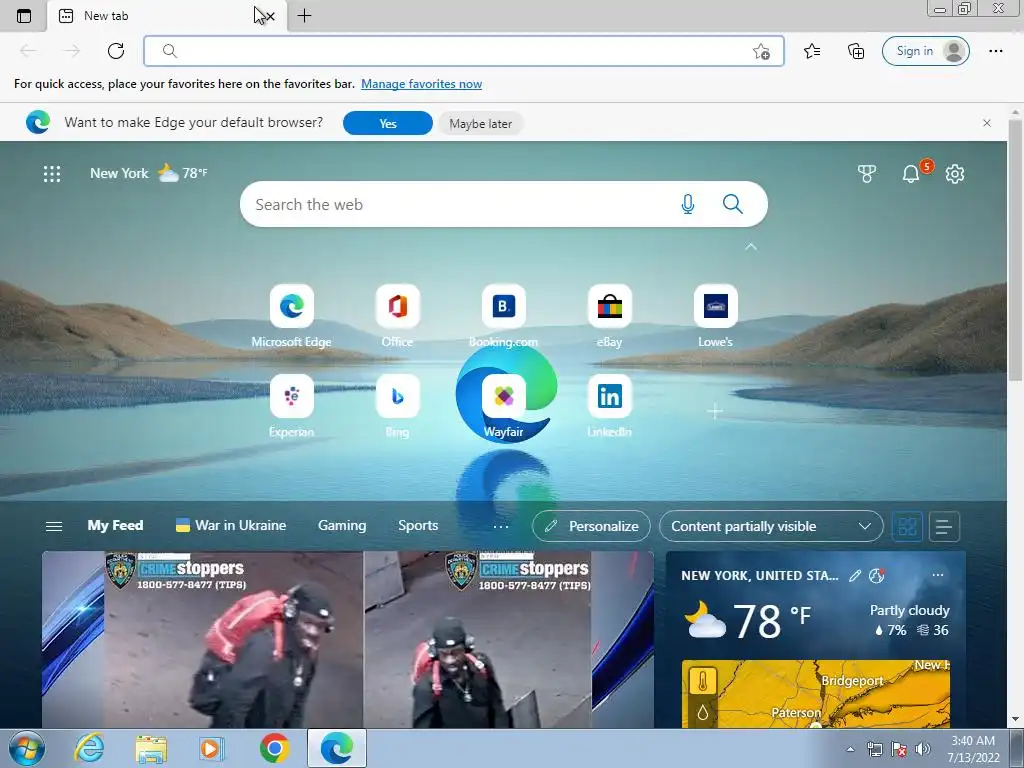The image size is (1024, 768).
Task: Show precipitation map layer droplet icon
Action: (703, 712)
